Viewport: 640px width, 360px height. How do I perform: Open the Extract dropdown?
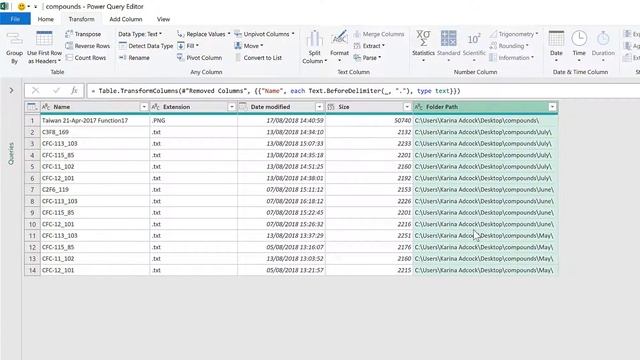369,46
